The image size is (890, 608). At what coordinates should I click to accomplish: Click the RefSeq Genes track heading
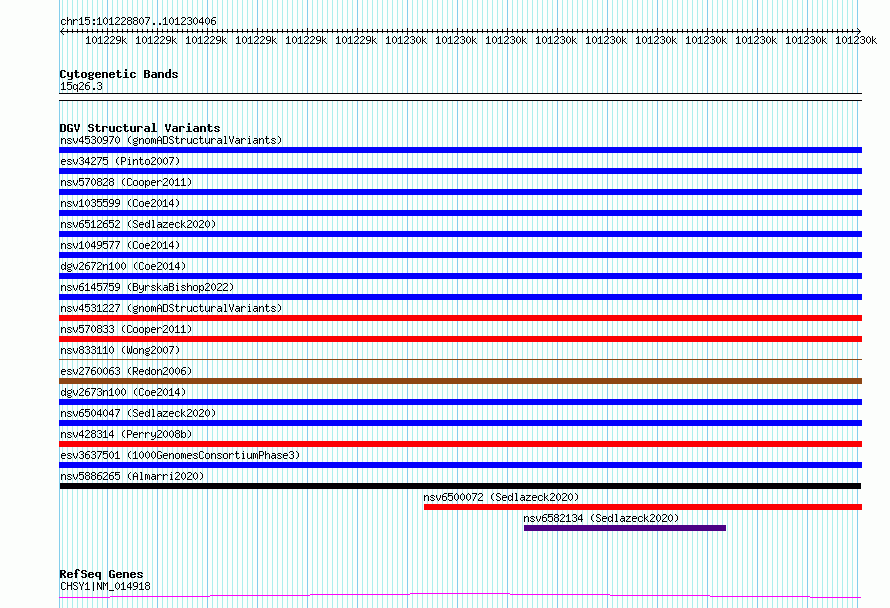click(101, 575)
